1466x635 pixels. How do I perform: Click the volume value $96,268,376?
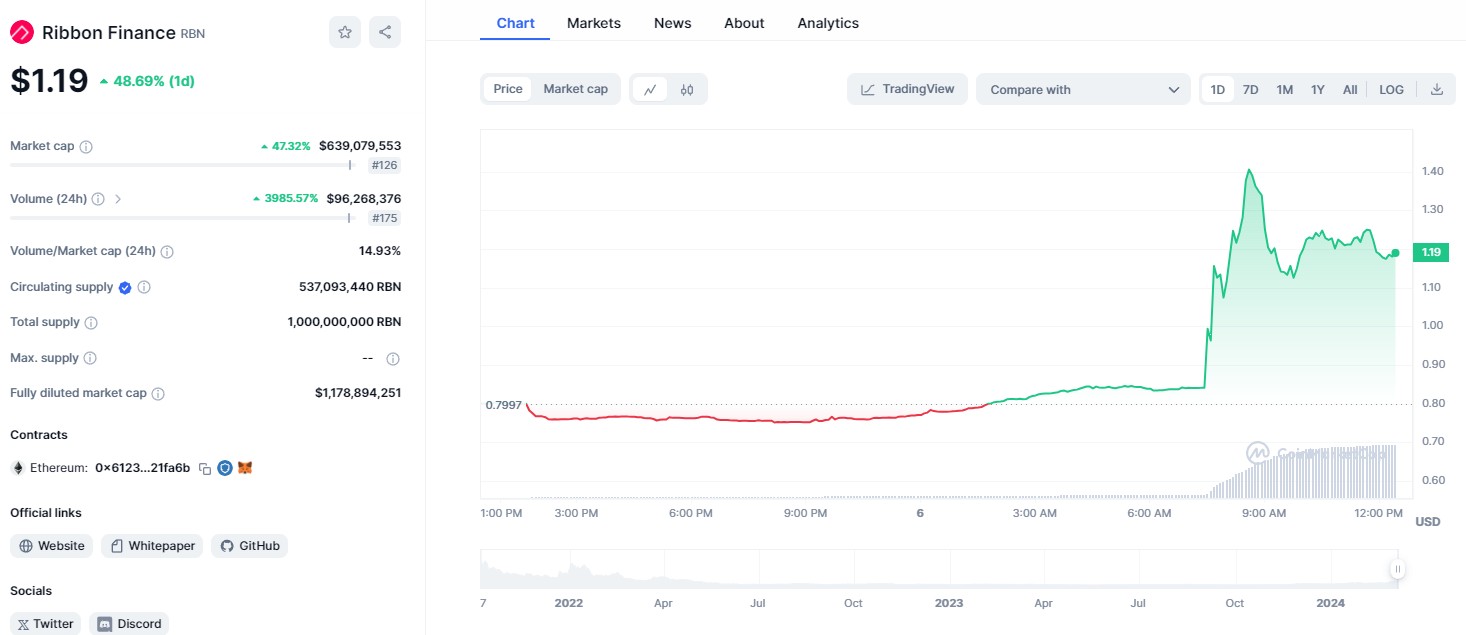(364, 199)
